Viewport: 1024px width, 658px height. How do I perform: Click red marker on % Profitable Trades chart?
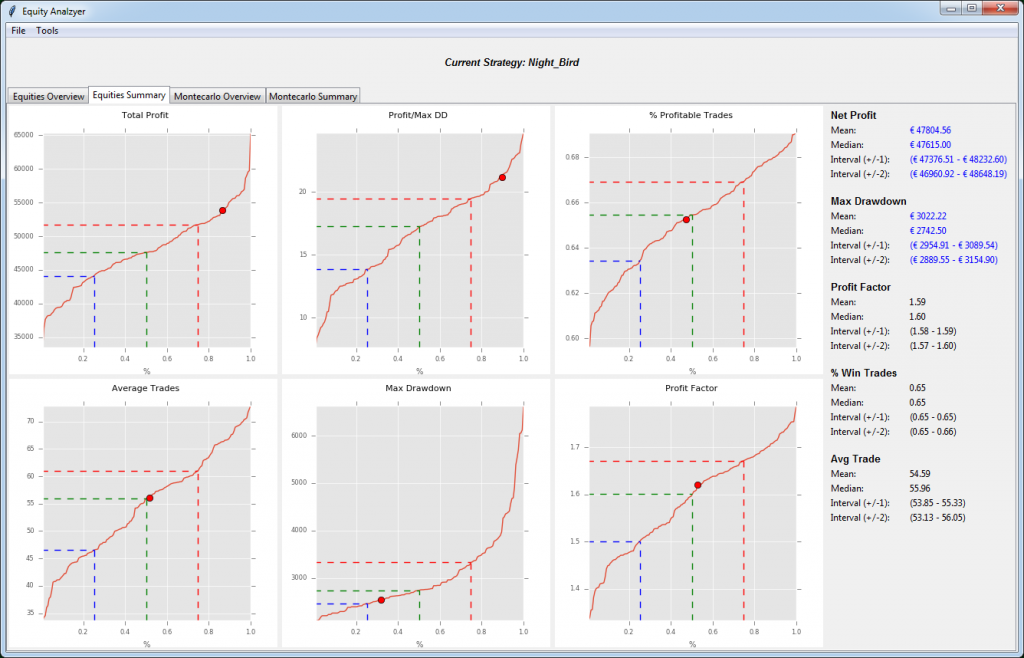pos(686,219)
